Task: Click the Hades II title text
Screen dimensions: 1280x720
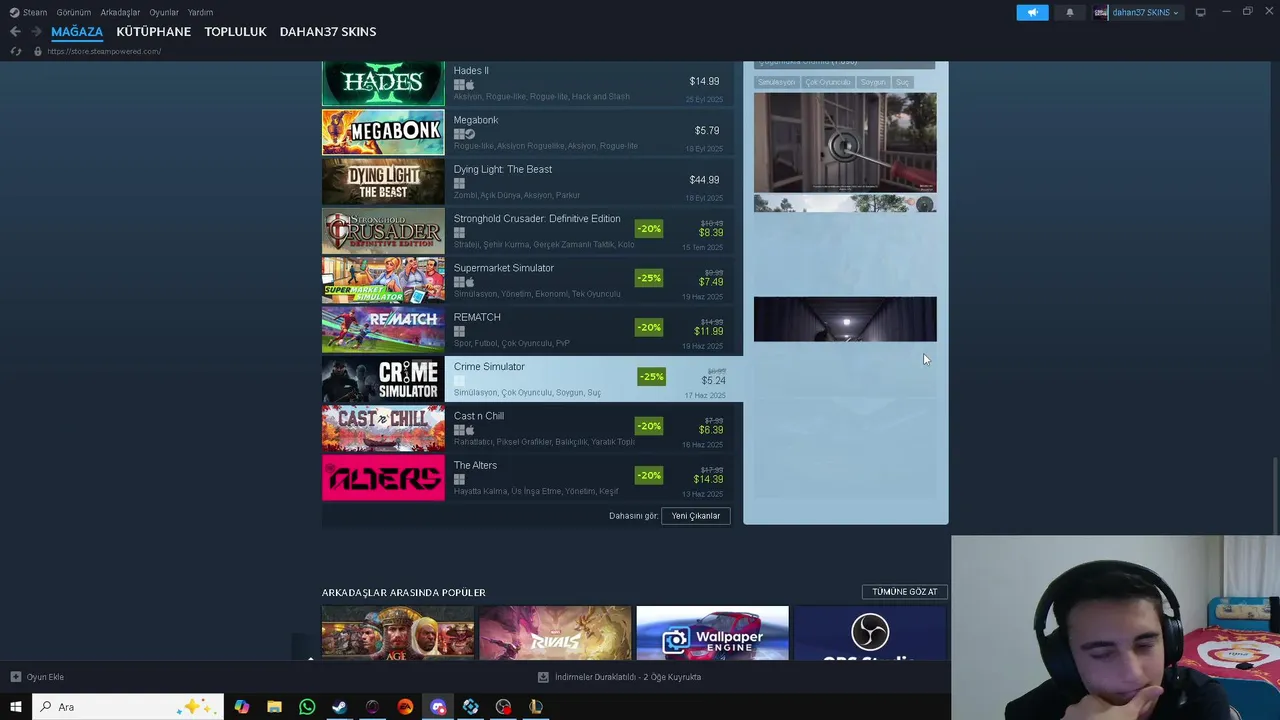Action: [x=471, y=71]
